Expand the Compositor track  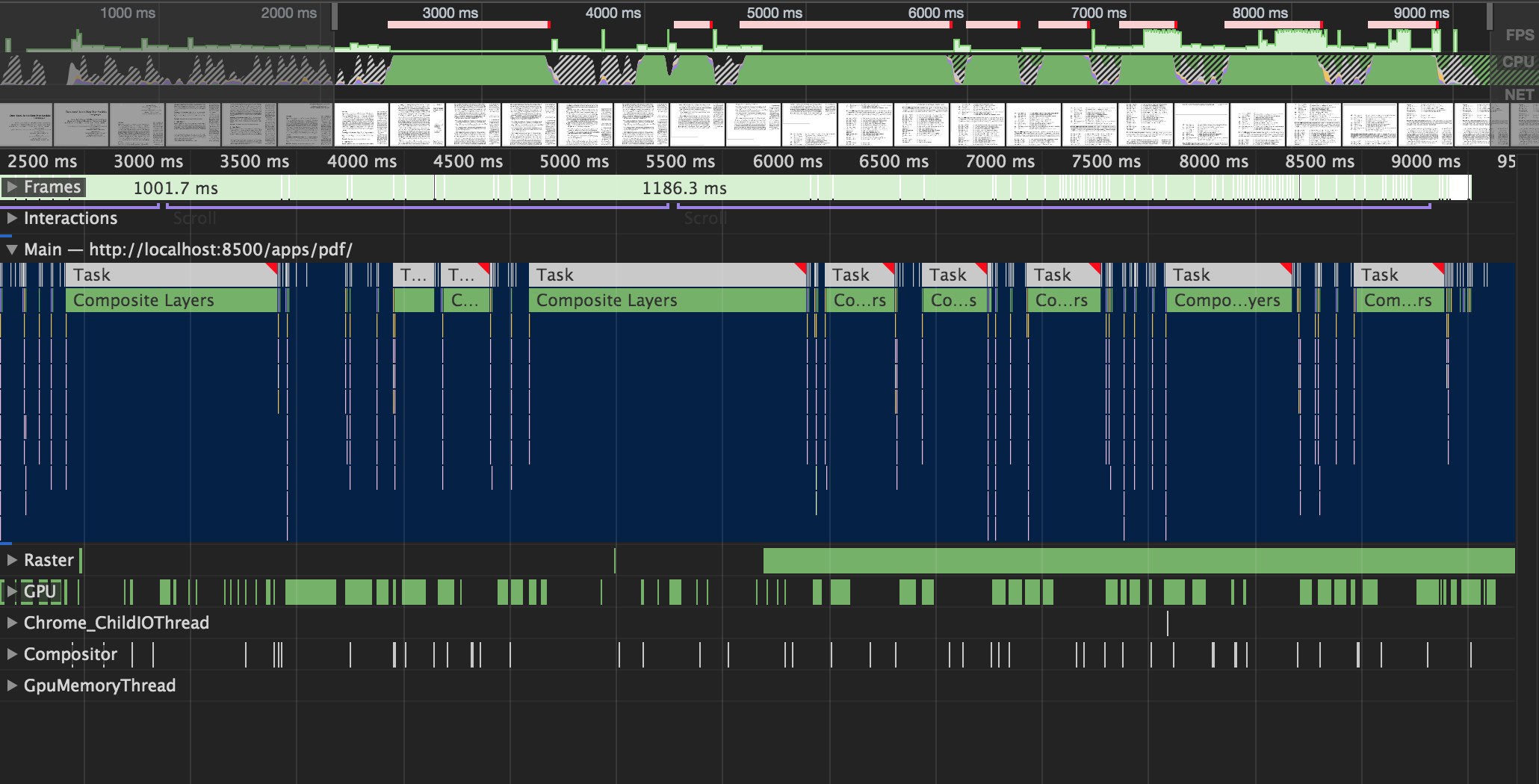pos(12,654)
